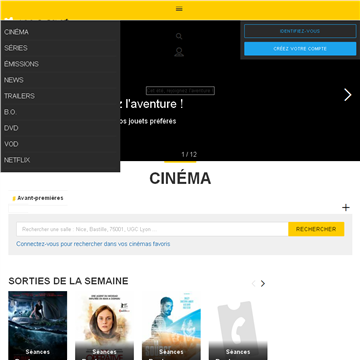Click the RECHERCHER button
The image size is (360, 360).
point(316,229)
